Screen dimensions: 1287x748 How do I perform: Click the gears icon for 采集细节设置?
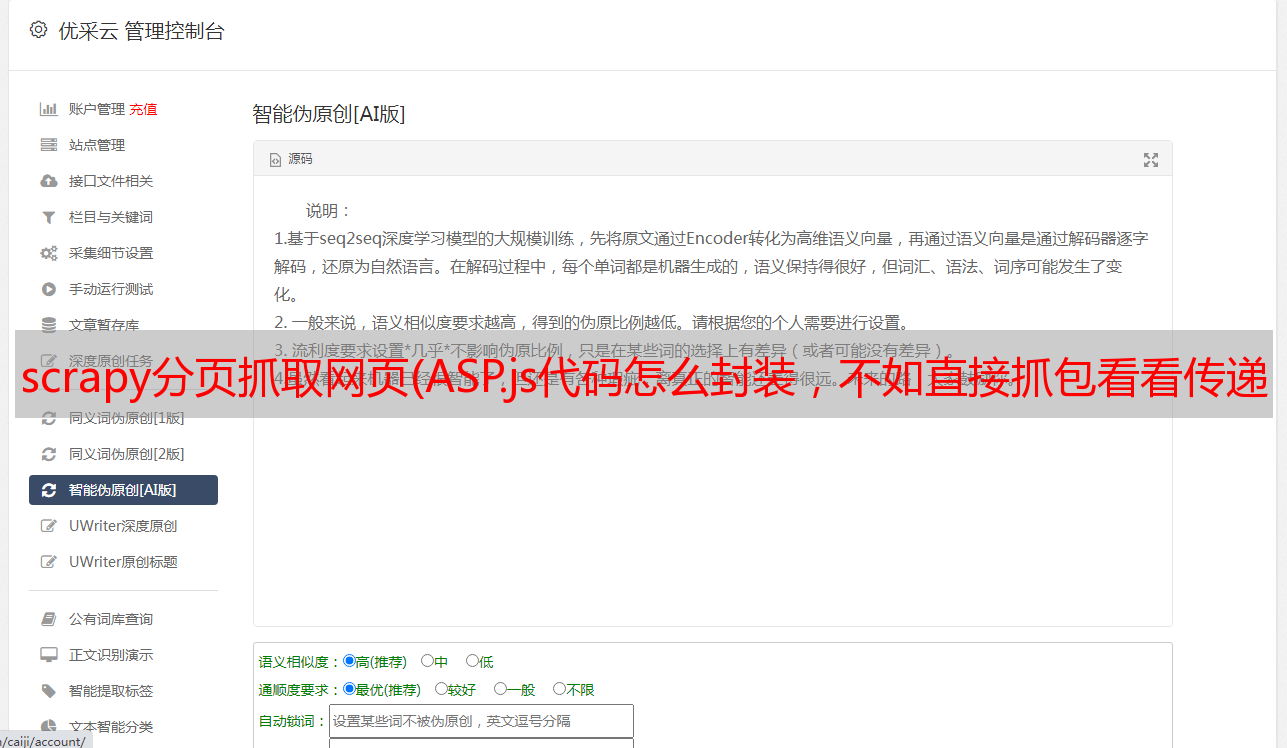pyautogui.click(x=48, y=253)
